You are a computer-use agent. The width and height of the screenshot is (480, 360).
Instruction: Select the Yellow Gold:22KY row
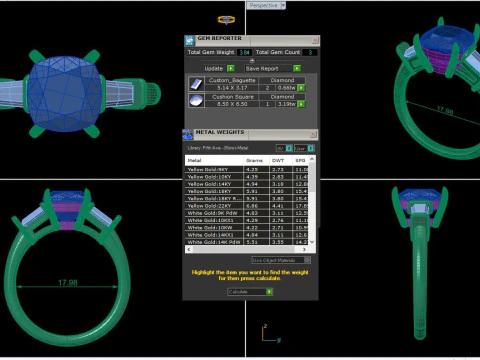(247, 206)
